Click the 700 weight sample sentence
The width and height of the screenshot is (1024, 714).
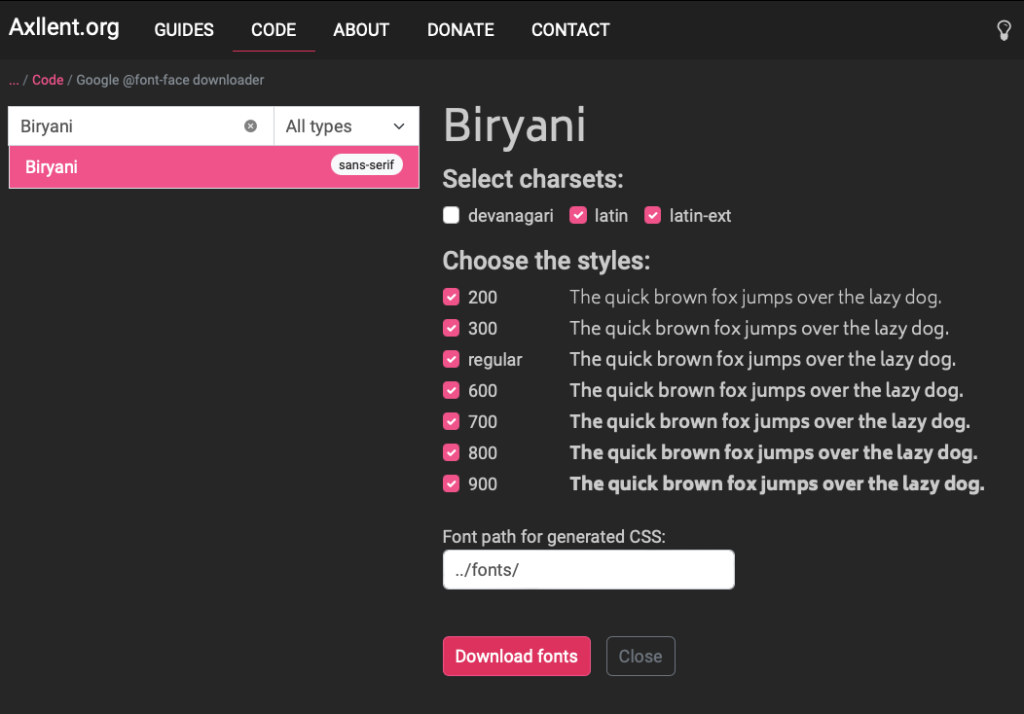[x=769, y=421]
